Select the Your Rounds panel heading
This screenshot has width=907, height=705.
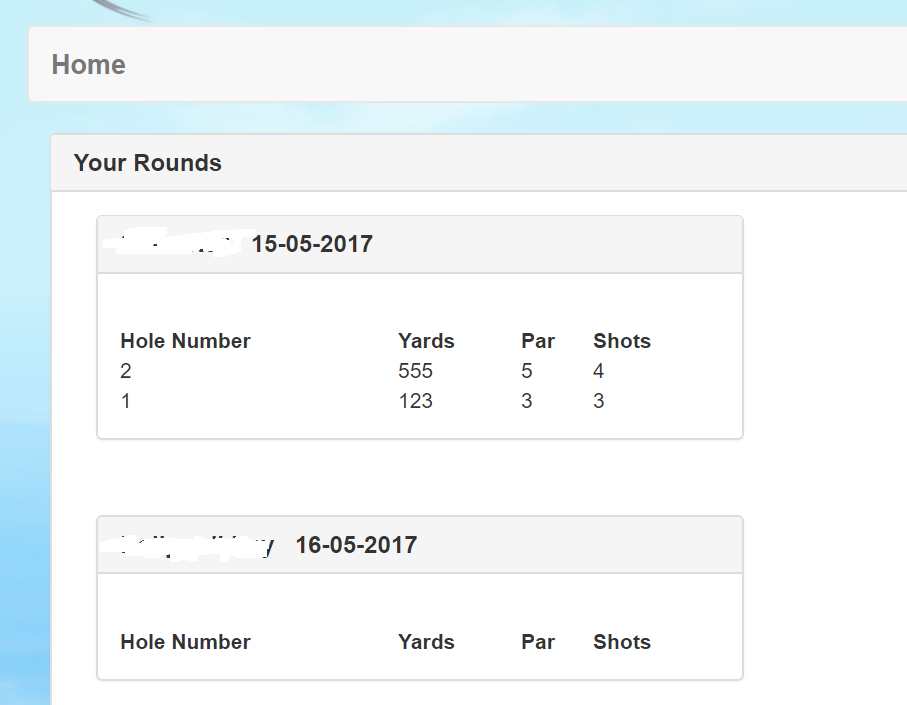coord(148,163)
